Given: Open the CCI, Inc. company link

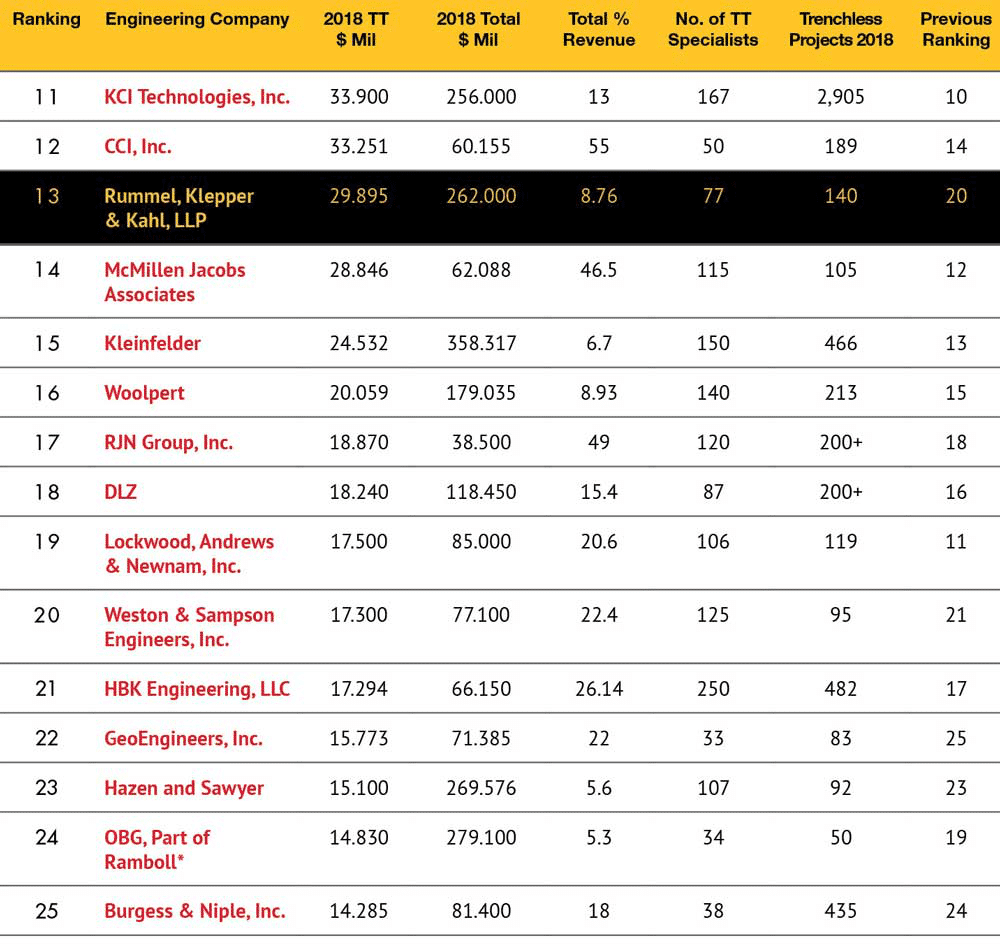Looking at the screenshot, I should coord(138,147).
